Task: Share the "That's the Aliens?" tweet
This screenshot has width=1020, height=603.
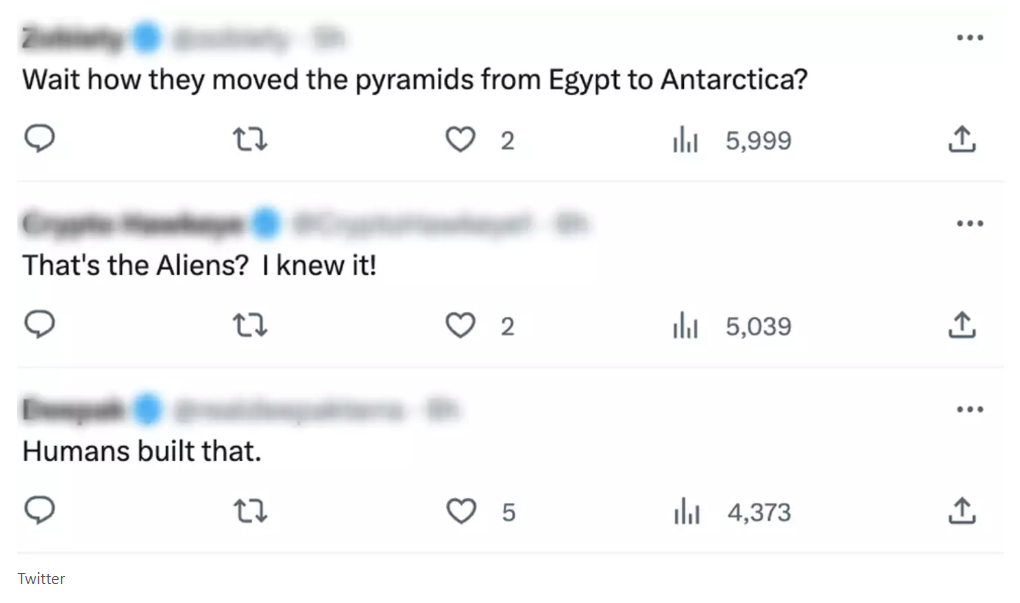Action: point(961,326)
